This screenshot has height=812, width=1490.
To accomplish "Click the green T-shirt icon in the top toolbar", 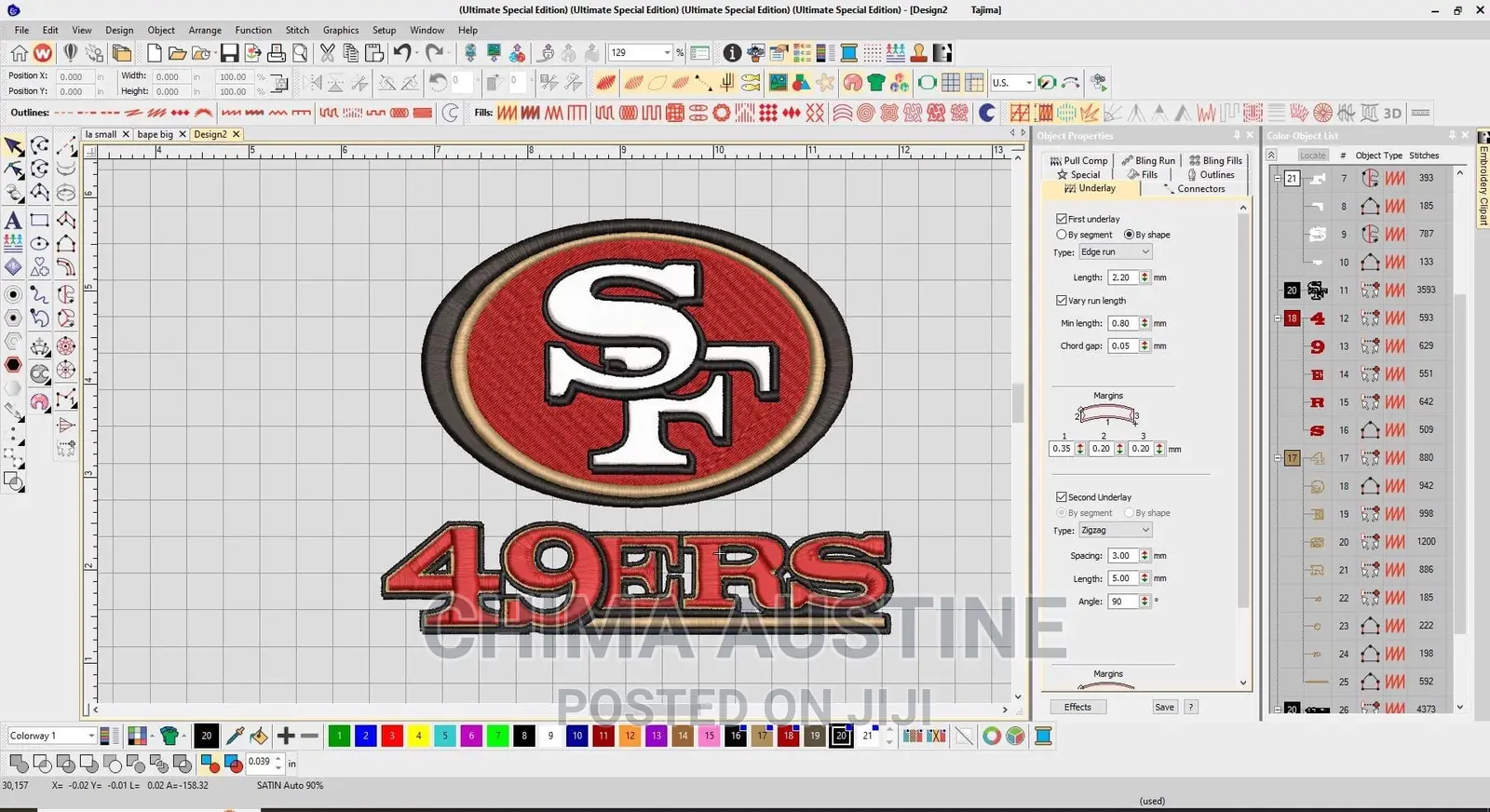I will point(875,83).
